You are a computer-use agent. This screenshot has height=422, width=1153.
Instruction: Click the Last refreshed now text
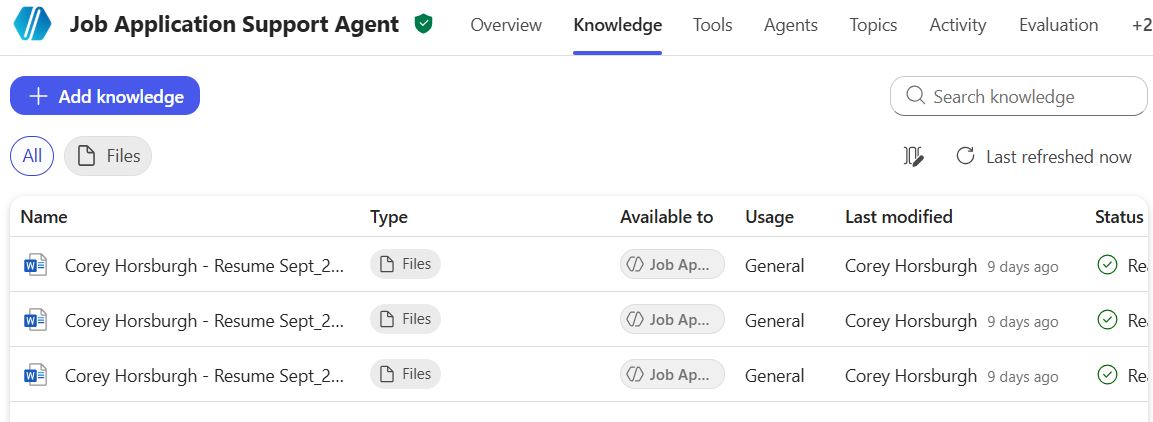pos(1059,157)
